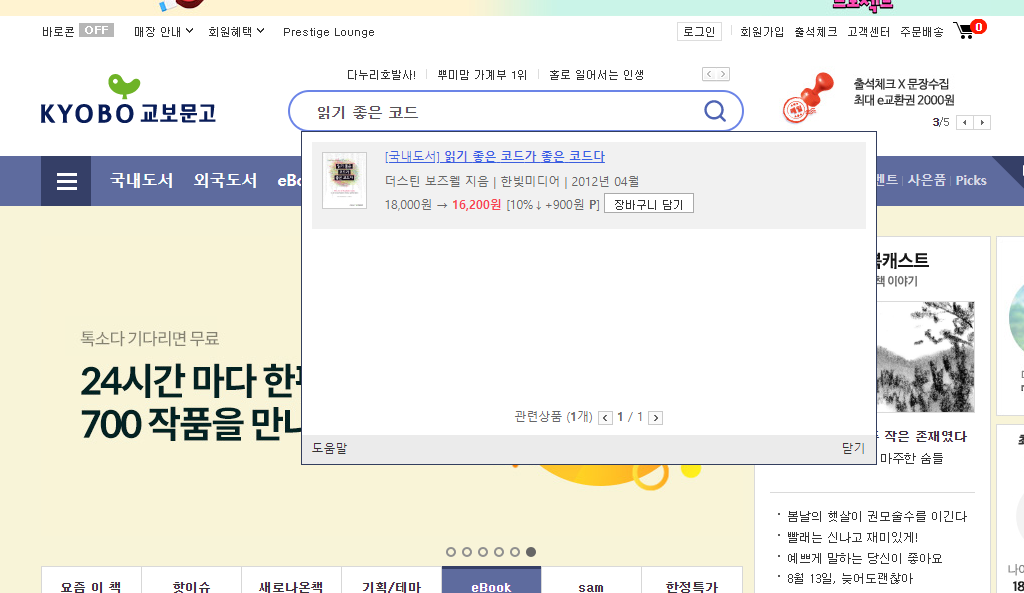
Task: Click the hamburger menu icon
Action: (66, 181)
